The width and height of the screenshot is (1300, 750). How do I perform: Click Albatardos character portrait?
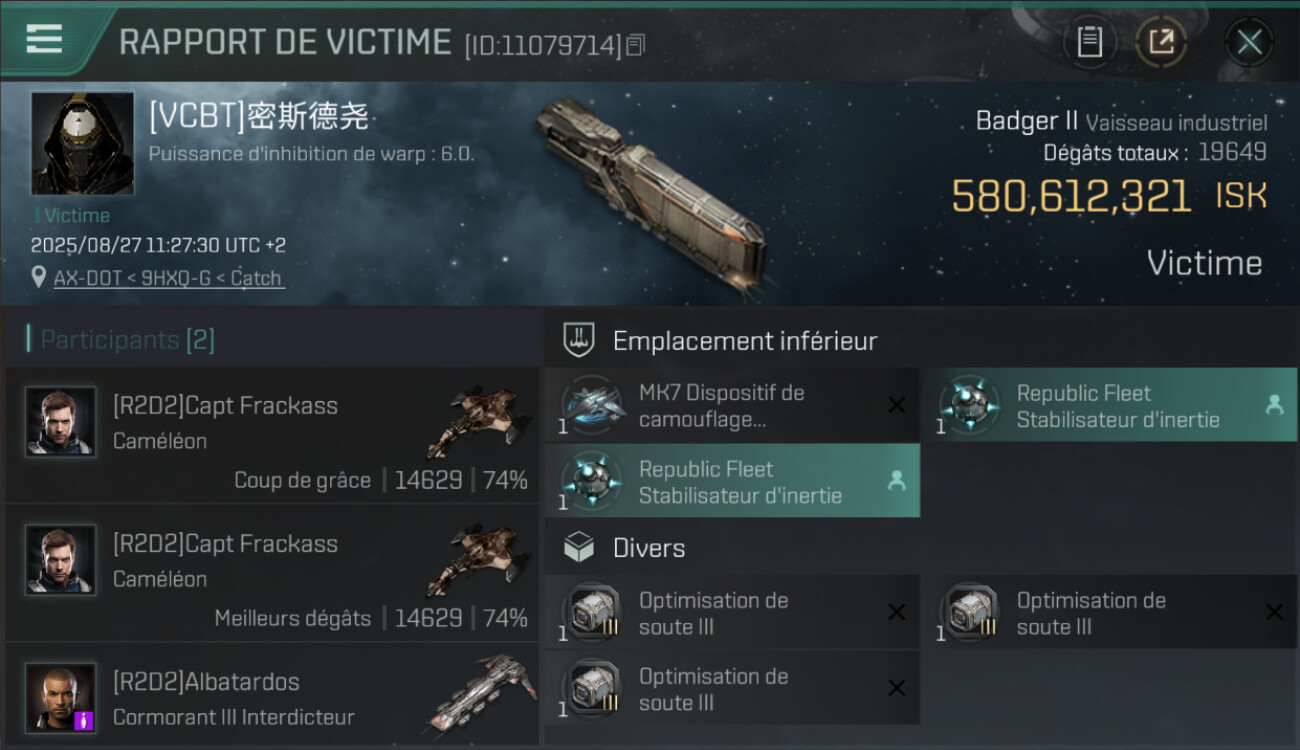pos(60,698)
